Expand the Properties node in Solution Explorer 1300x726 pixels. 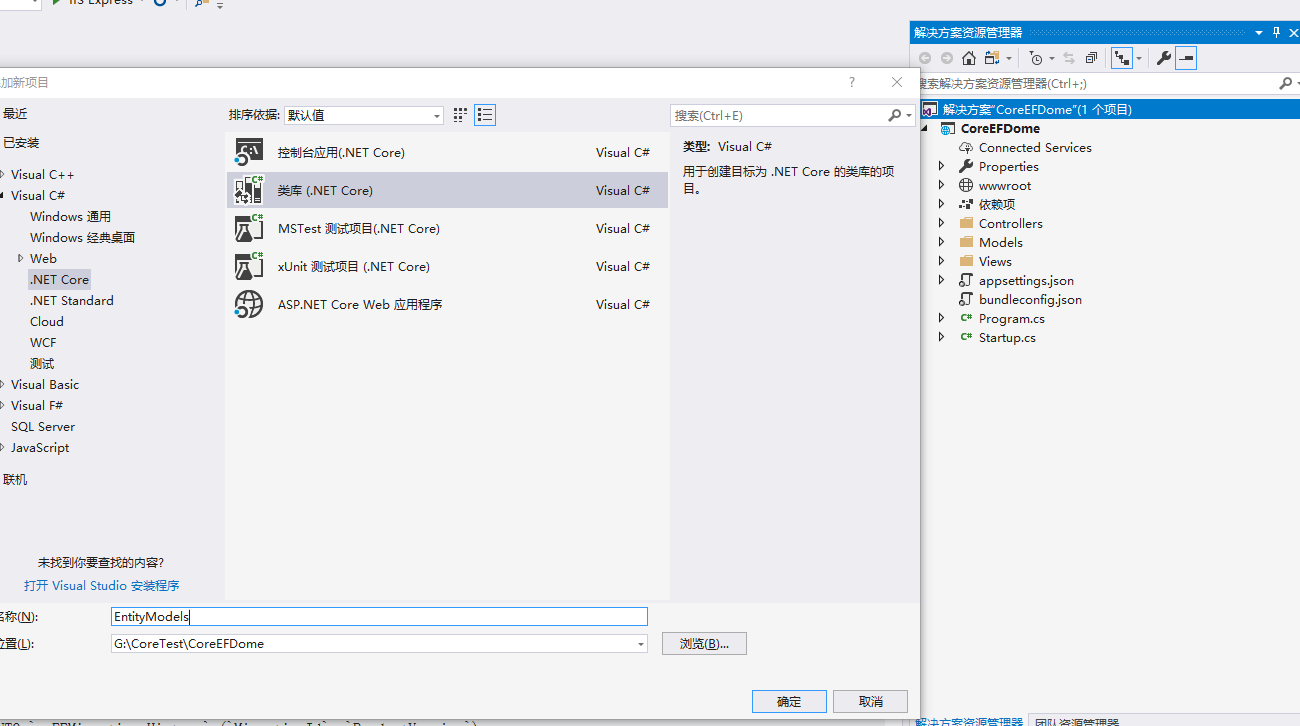click(941, 167)
